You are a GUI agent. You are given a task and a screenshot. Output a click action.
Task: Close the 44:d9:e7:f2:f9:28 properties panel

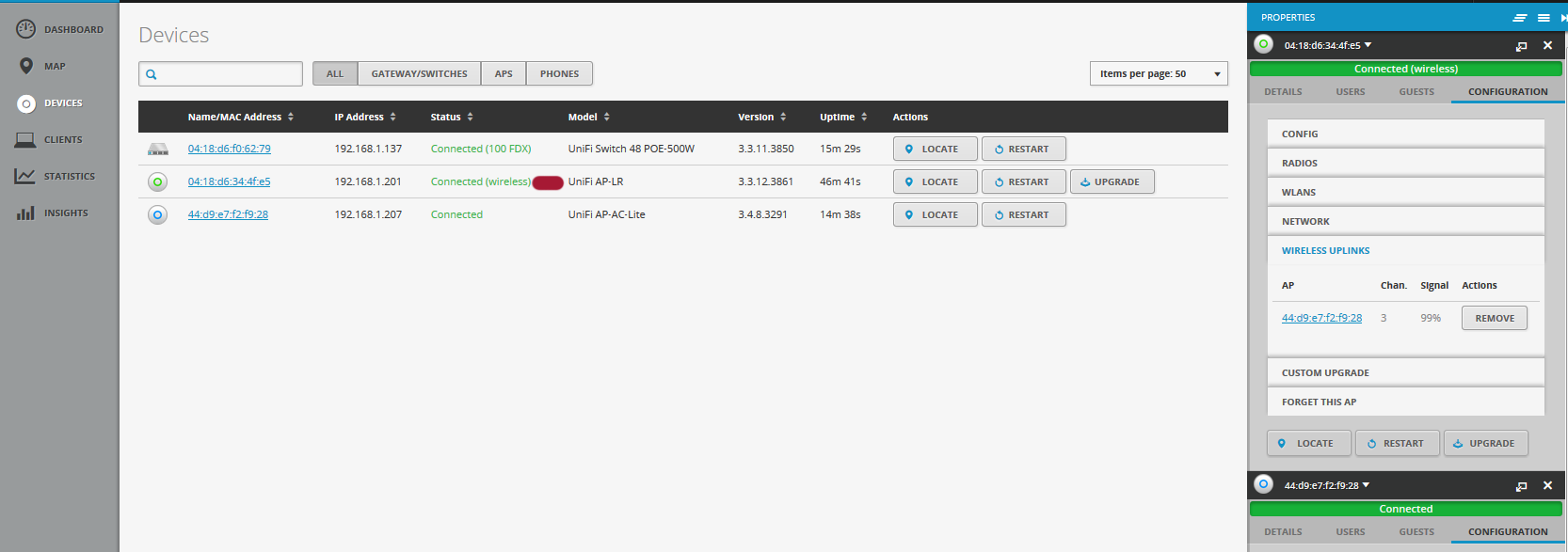[1547, 485]
